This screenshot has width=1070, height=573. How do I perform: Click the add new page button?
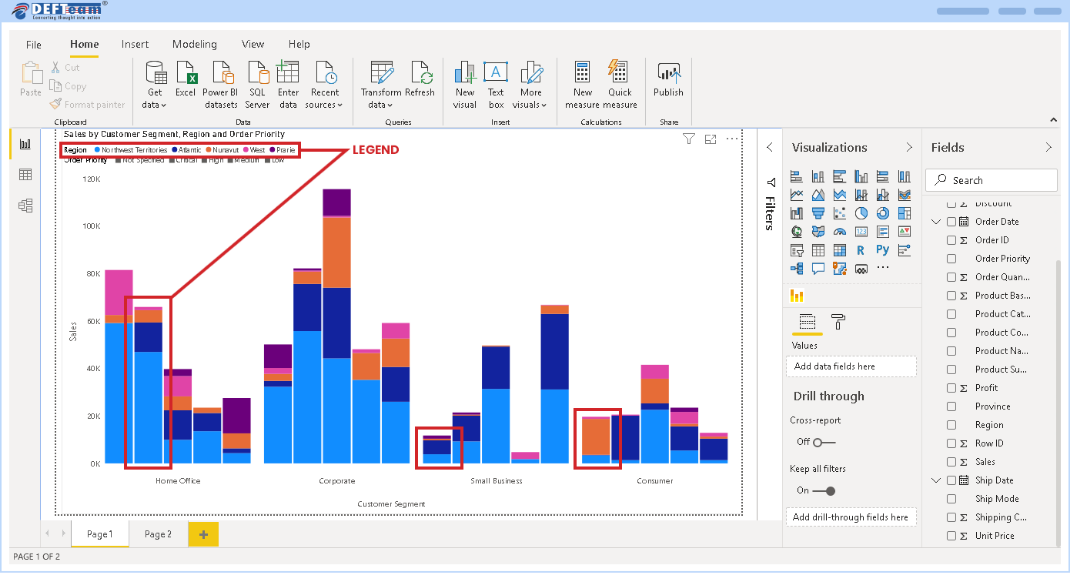(x=203, y=535)
